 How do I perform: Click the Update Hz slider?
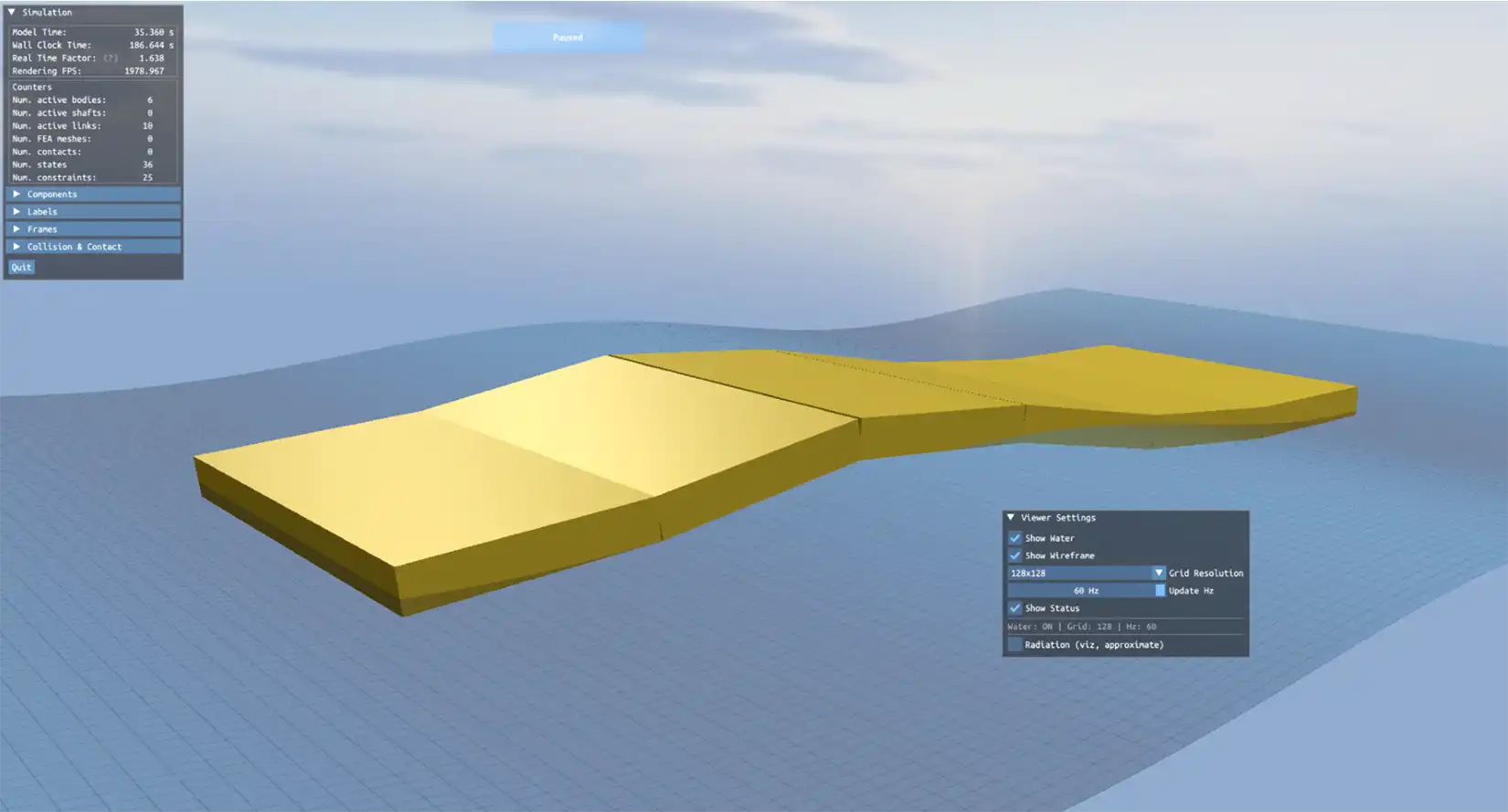click(x=1086, y=590)
